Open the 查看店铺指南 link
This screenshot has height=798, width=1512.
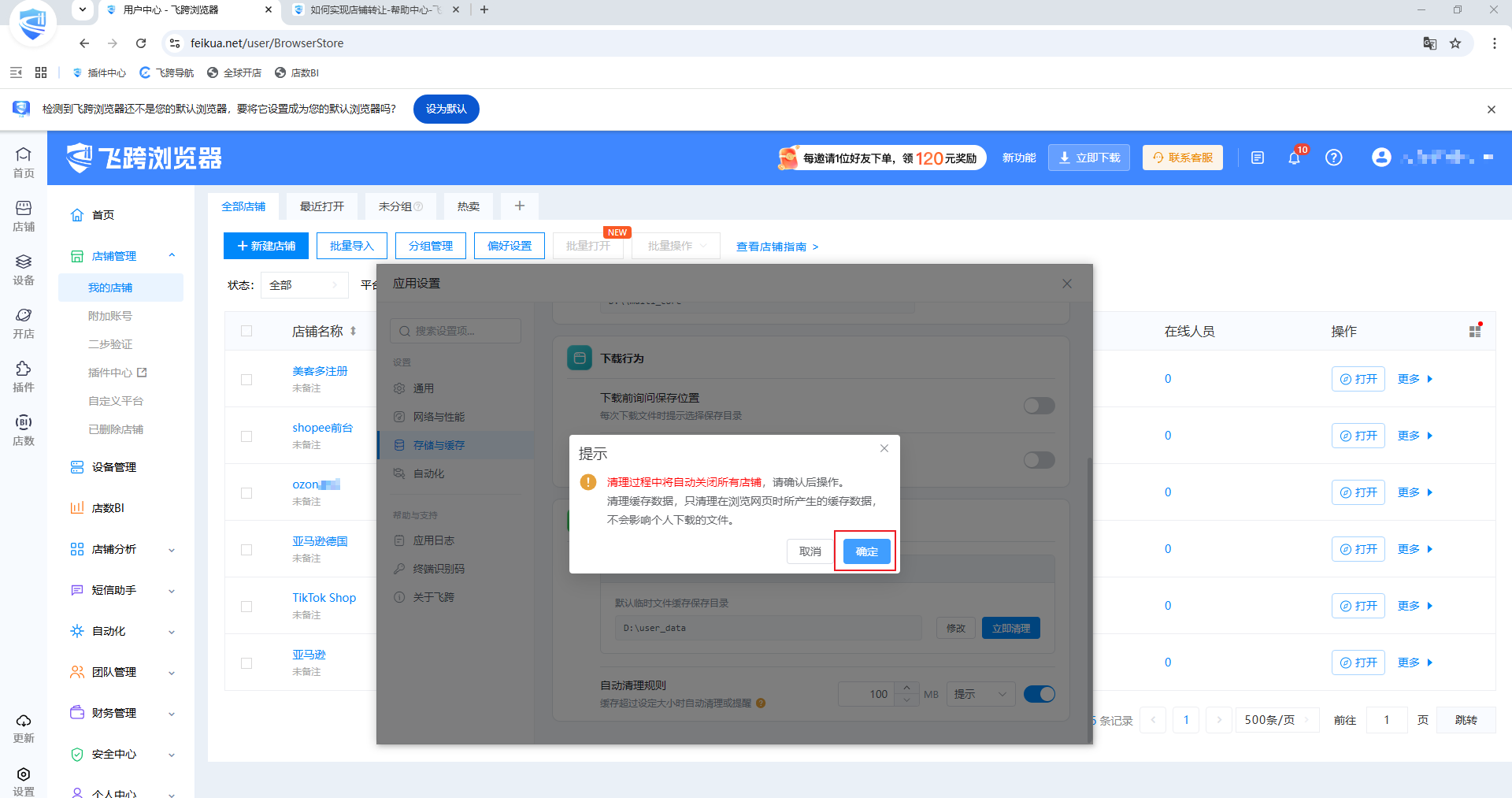coord(776,247)
